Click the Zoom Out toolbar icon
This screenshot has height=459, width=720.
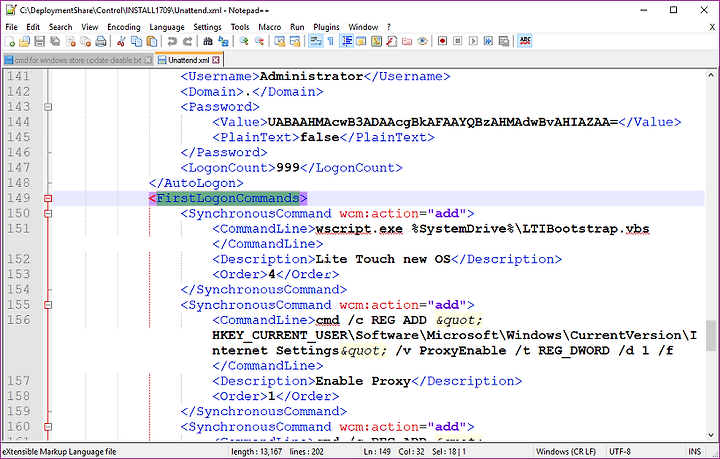259,41
